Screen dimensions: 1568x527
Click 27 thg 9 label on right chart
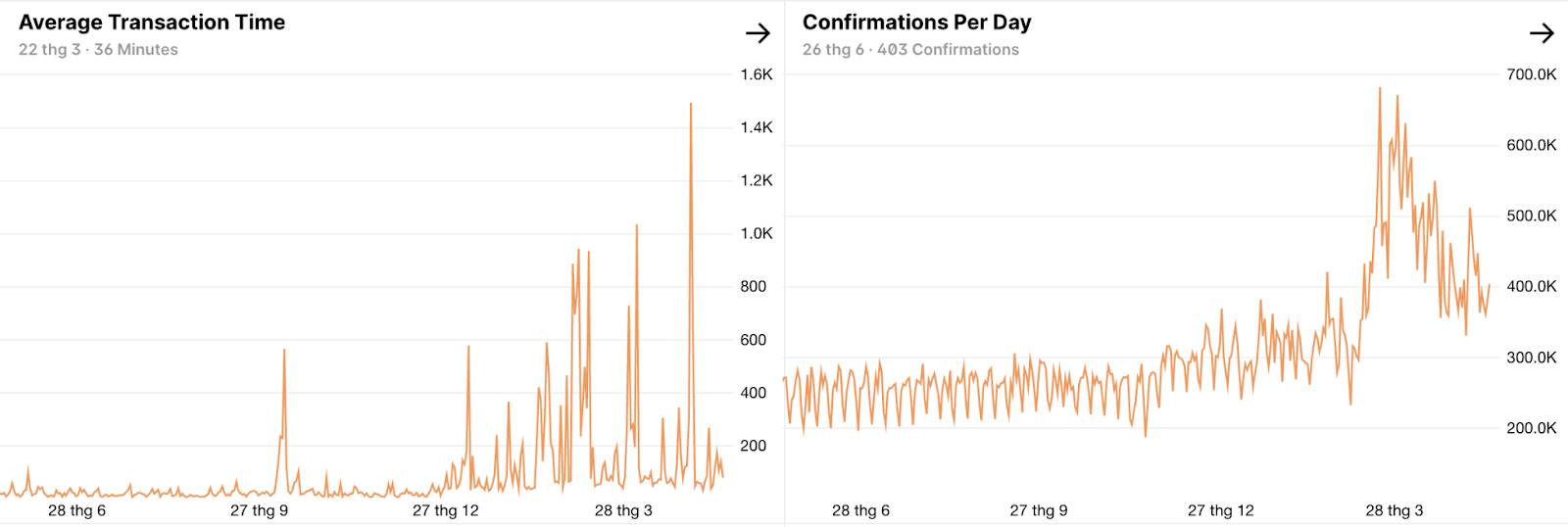pyautogui.click(x=1039, y=510)
